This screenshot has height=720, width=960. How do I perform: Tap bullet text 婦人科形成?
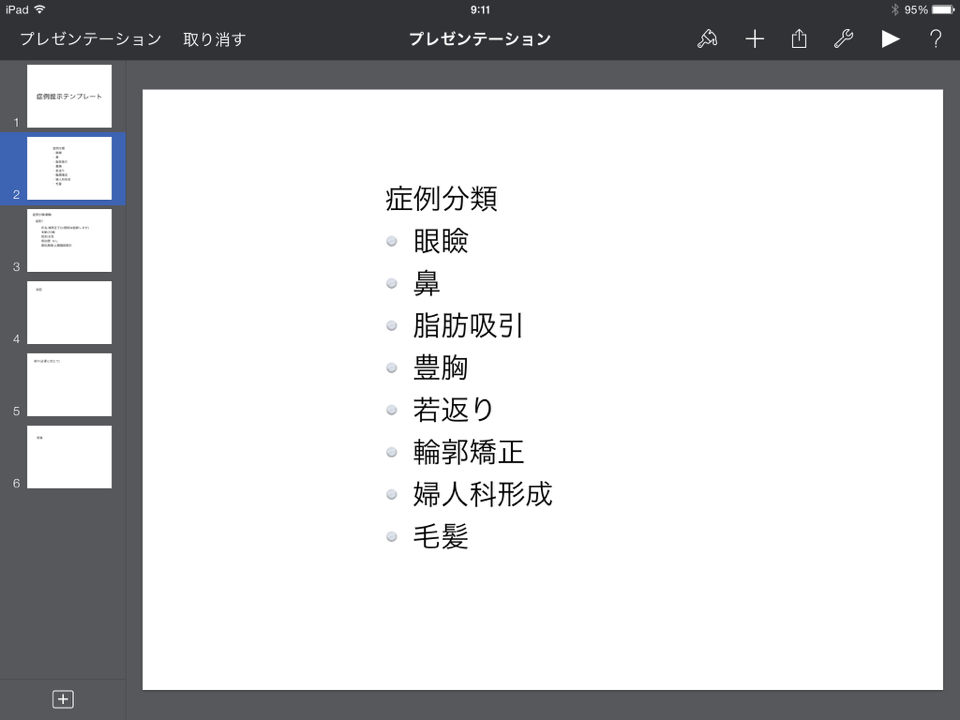click(483, 494)
